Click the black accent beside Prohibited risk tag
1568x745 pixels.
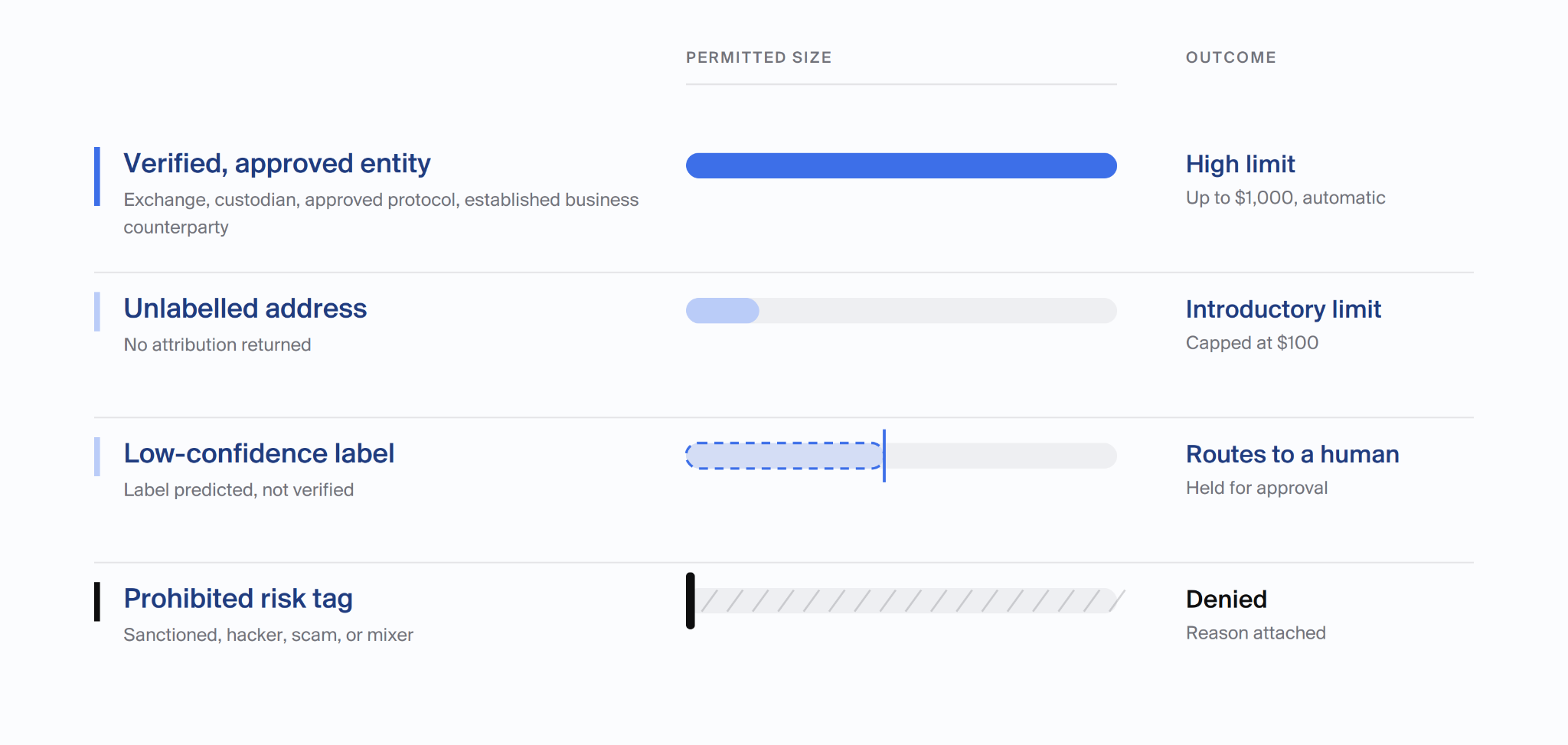pyautogui.click(x=97, y=602)
